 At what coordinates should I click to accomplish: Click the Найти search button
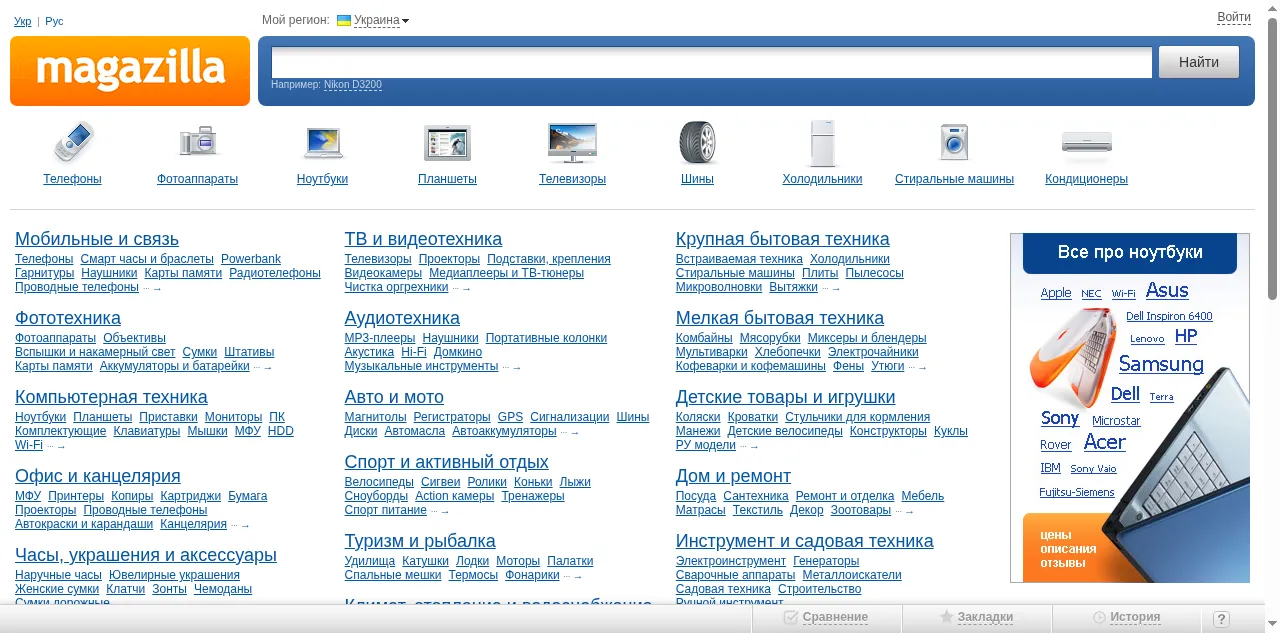click(x=1199, y=62)
